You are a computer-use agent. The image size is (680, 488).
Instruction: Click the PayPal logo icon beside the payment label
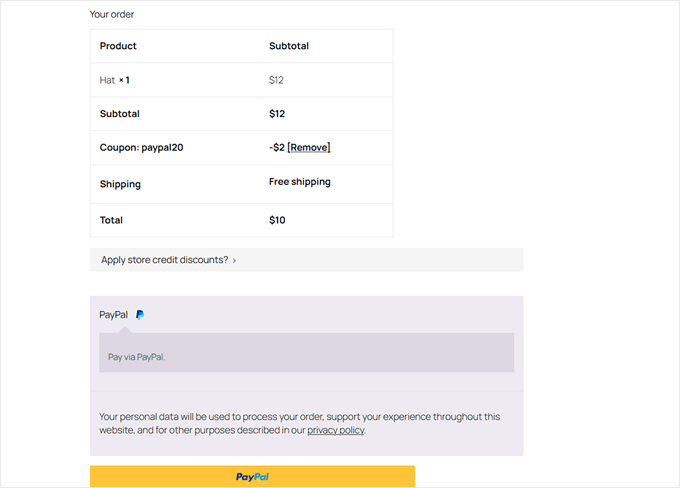pos(140,314)
